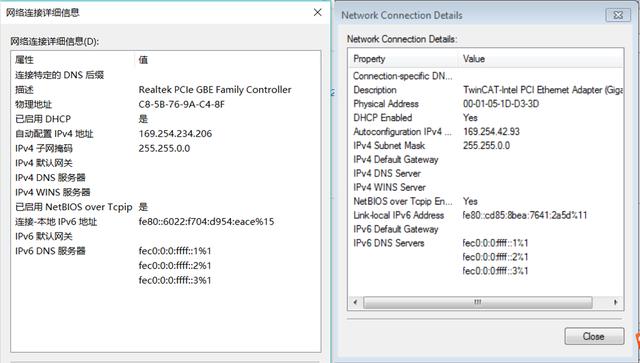This screenshot has height=363, width=640.
Task: Select autoconfiguration address 169.254.42.93
Action: click(x=491, y=131)
